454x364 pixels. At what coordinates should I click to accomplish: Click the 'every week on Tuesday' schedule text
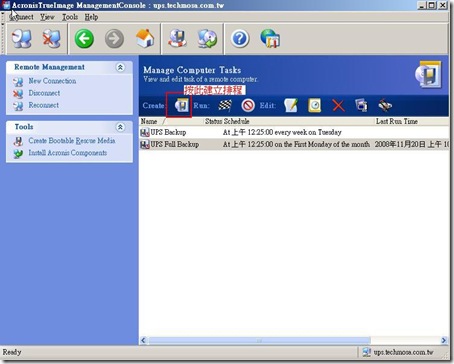[x=308, y=132]
